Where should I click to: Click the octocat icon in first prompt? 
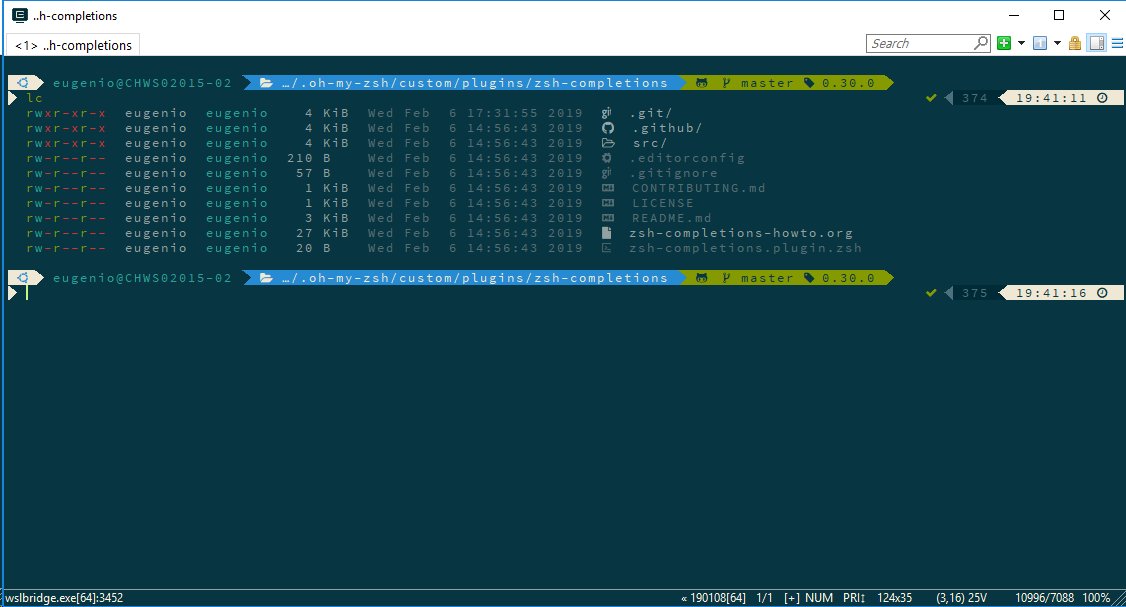702,83
